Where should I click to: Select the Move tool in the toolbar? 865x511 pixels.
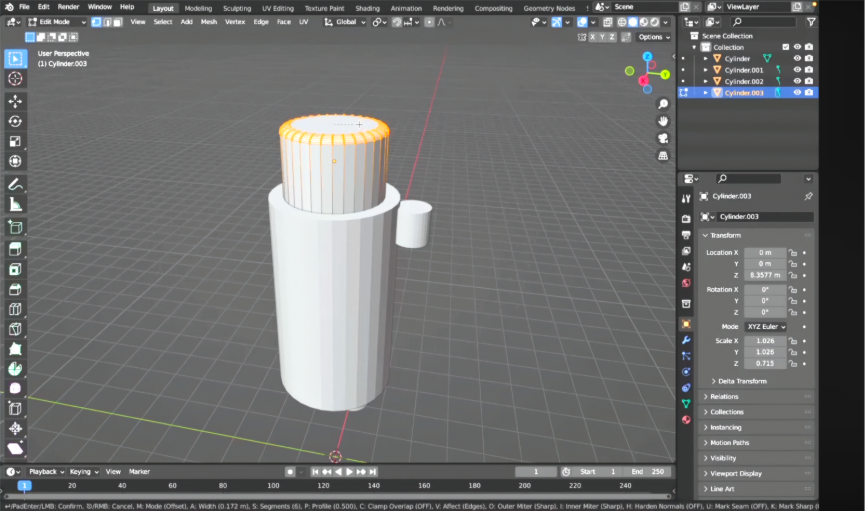coord(15,101)
